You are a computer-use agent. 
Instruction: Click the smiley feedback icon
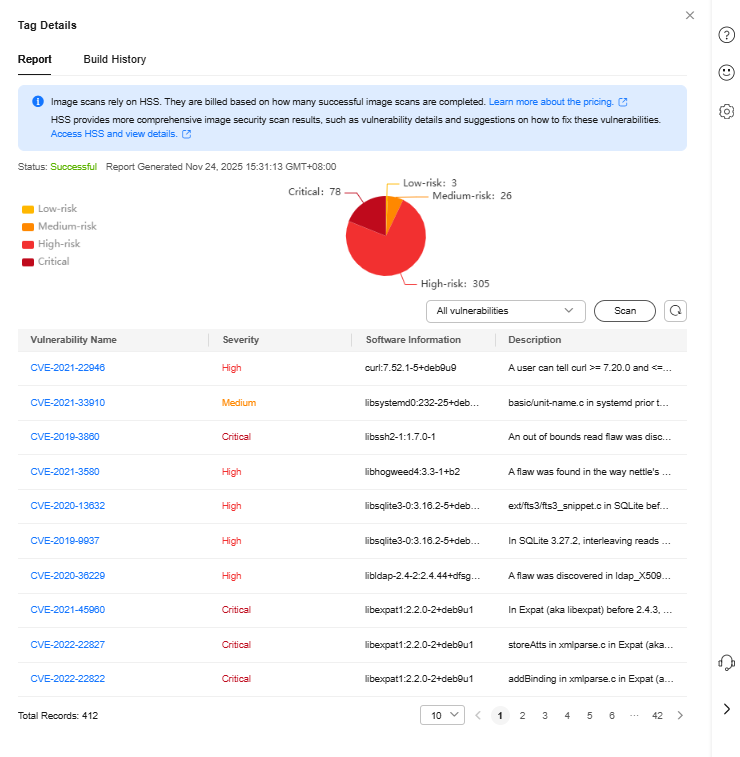click(727, 73)
